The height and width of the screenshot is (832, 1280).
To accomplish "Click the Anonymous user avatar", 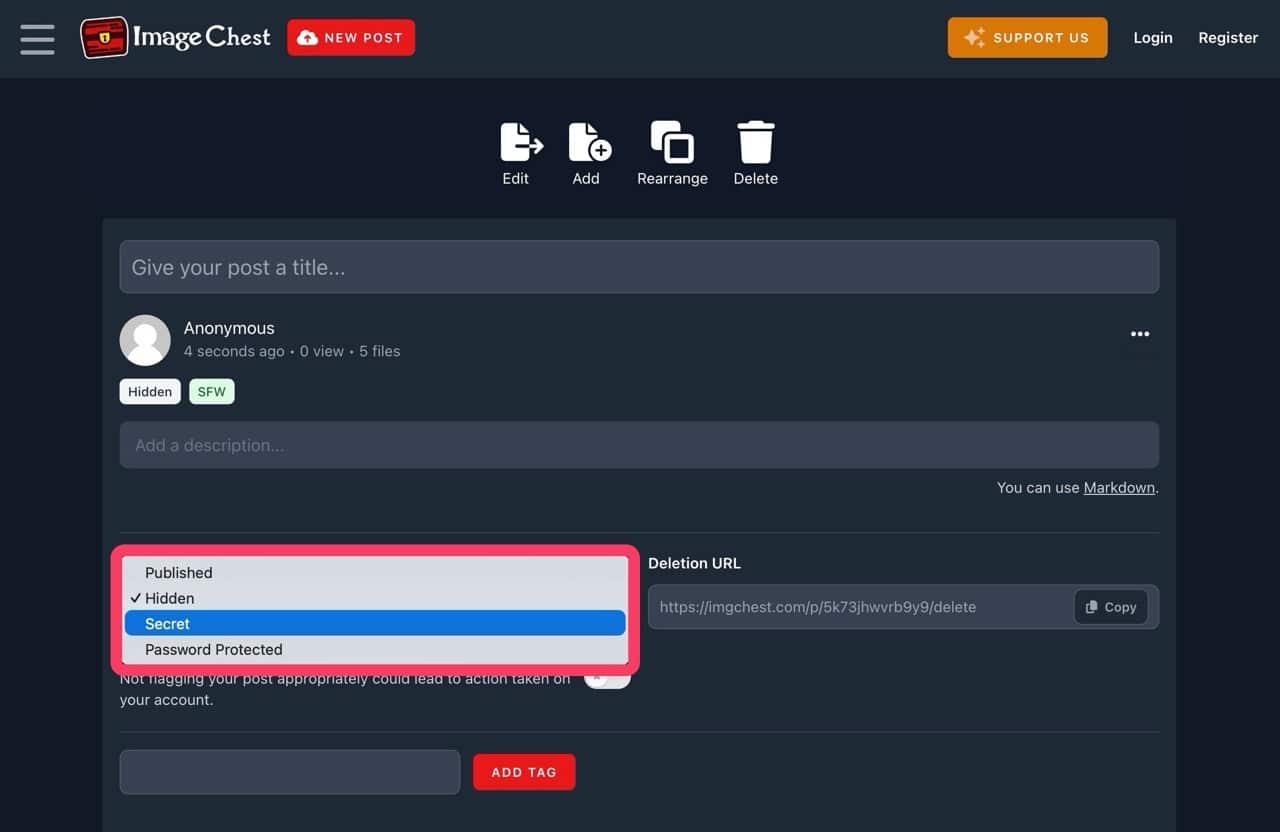I will pos(145,340).
